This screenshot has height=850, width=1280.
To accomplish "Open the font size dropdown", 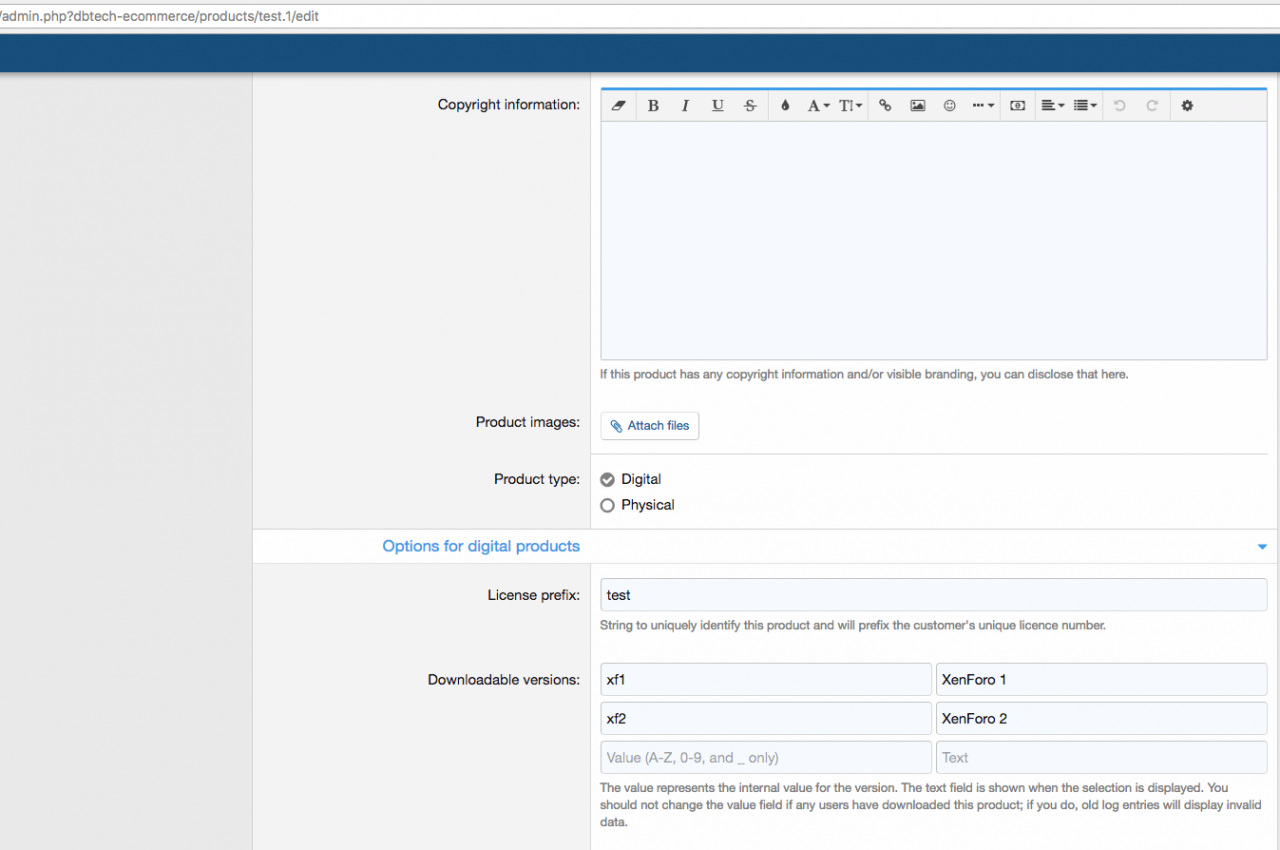I will click(x=850, y=106).
